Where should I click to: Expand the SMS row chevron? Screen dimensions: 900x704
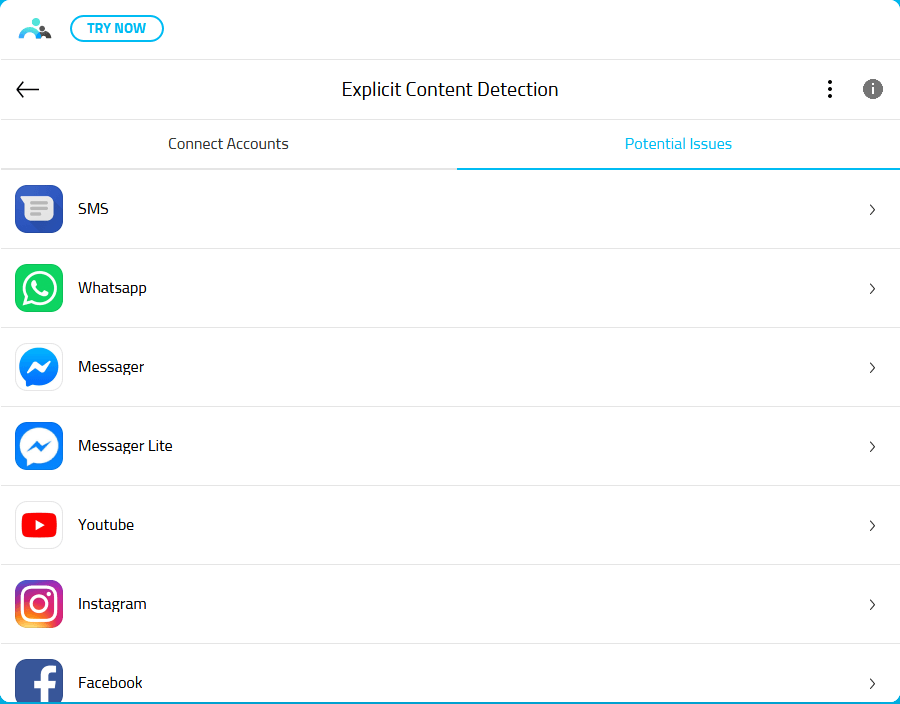(x=872, y=210)
